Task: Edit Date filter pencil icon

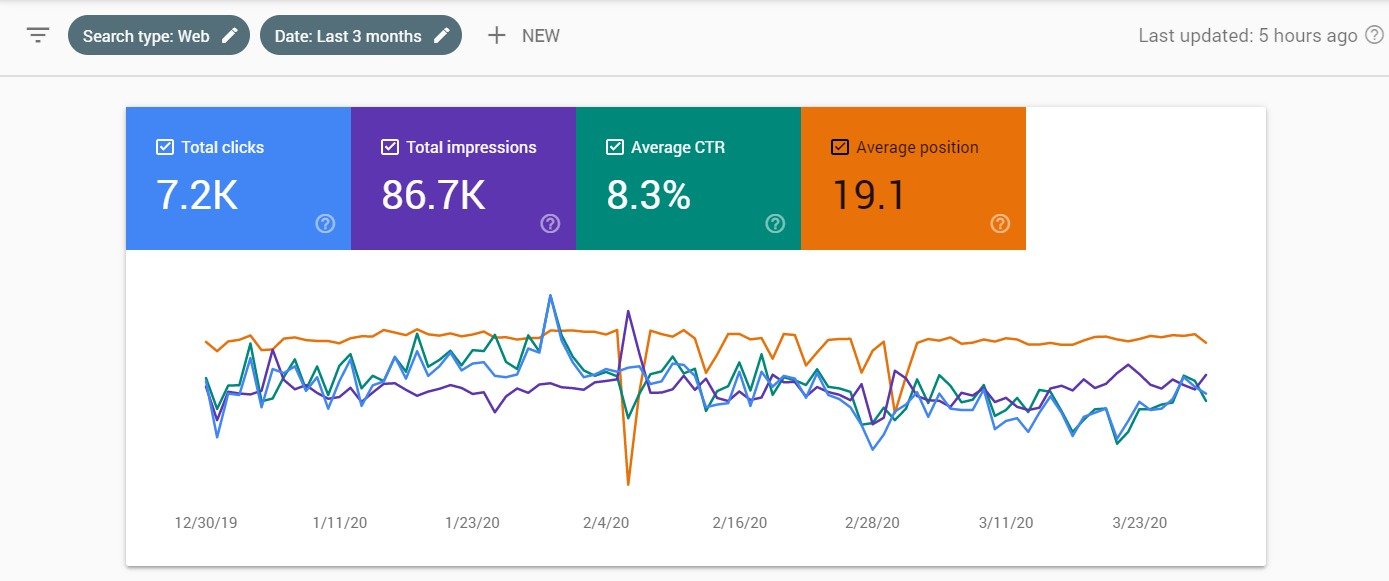Action: 442,36
